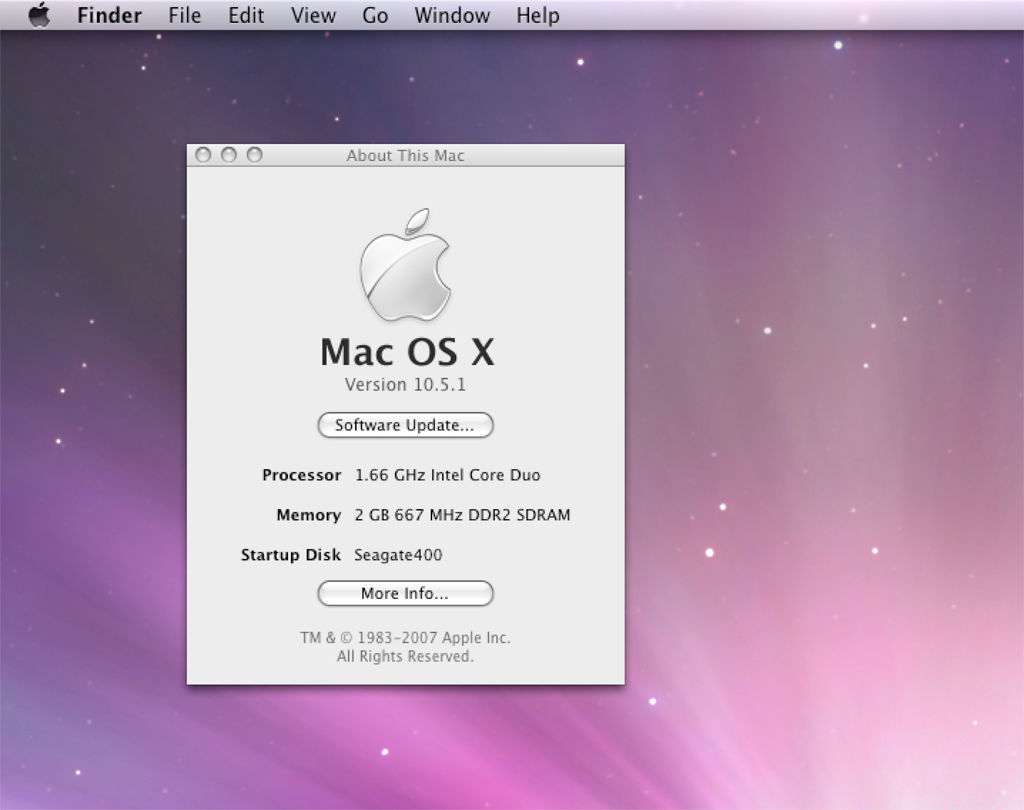Viewport: 1024px width, 810px height.
Task: Click the More Info... button
Action: tap(405, 593)
